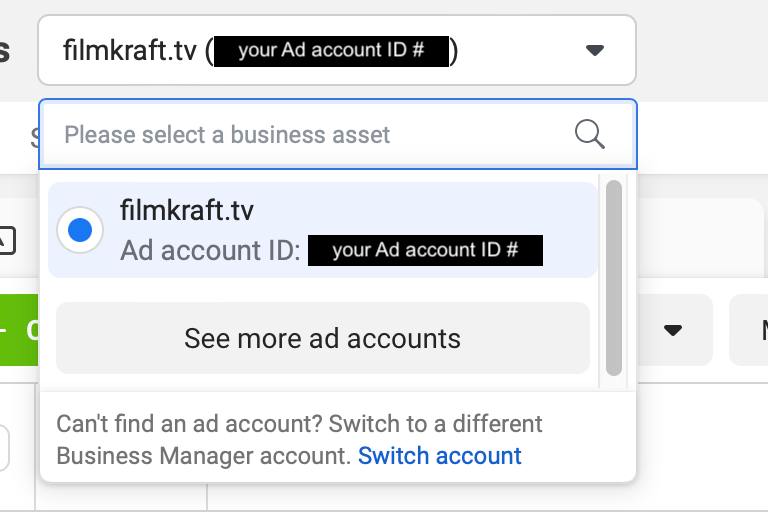Screen dimensions: 768x512
Task: Click the partially hidden box at bottom-left edge
Action: 5,448
